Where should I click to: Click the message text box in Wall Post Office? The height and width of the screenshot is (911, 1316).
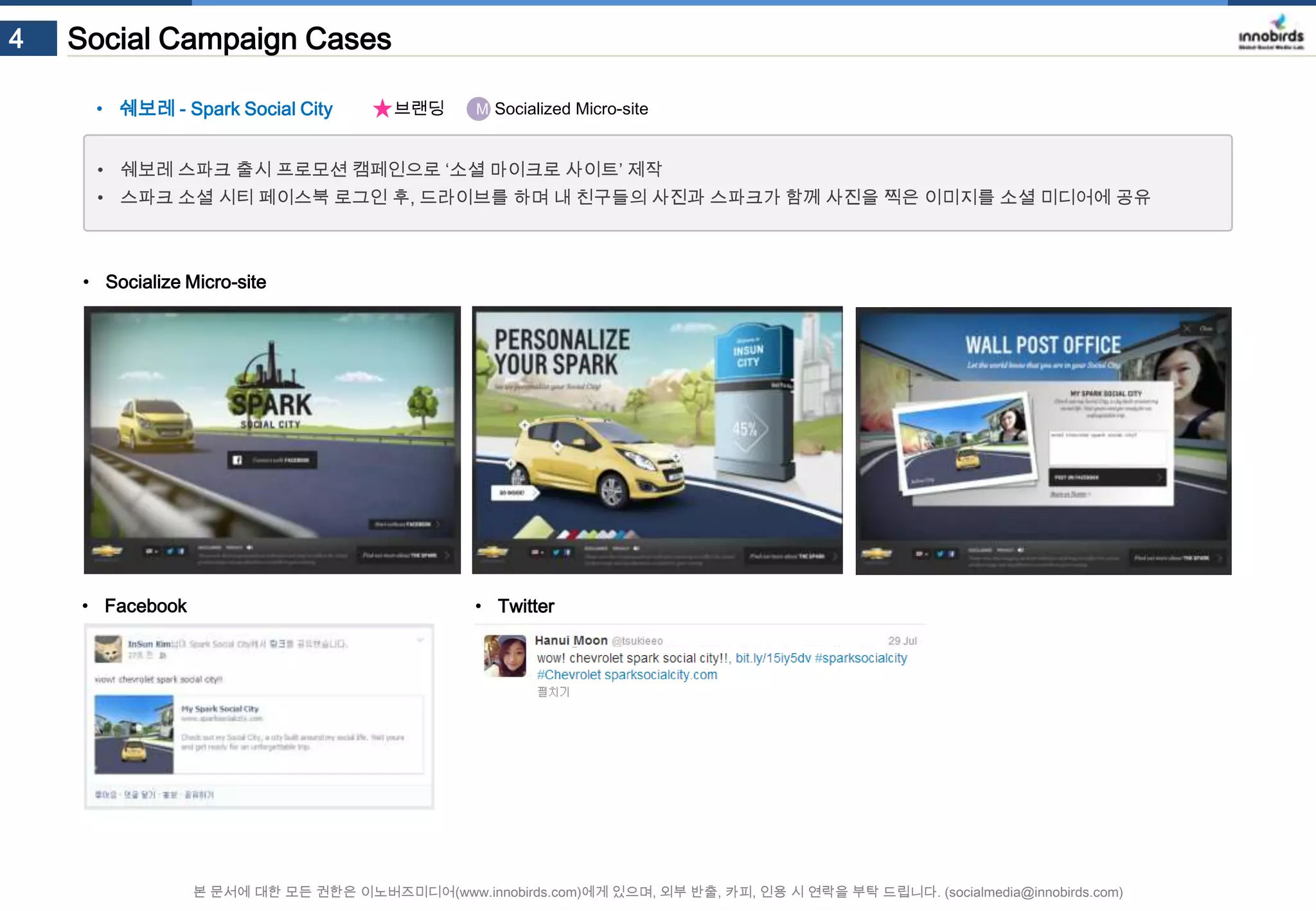tap(1107, 448)
